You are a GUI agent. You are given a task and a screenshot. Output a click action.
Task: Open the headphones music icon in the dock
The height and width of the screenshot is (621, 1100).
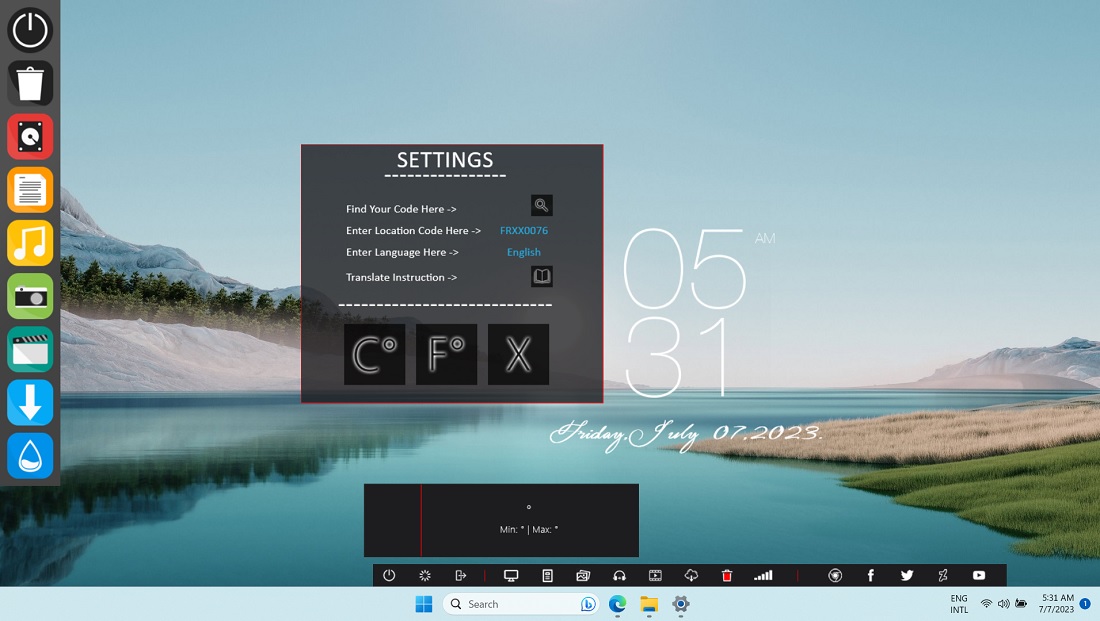[x=619, y=575]
